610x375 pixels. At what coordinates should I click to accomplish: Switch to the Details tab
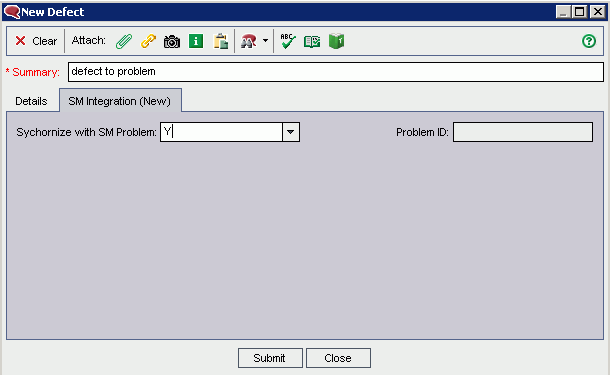31,101
